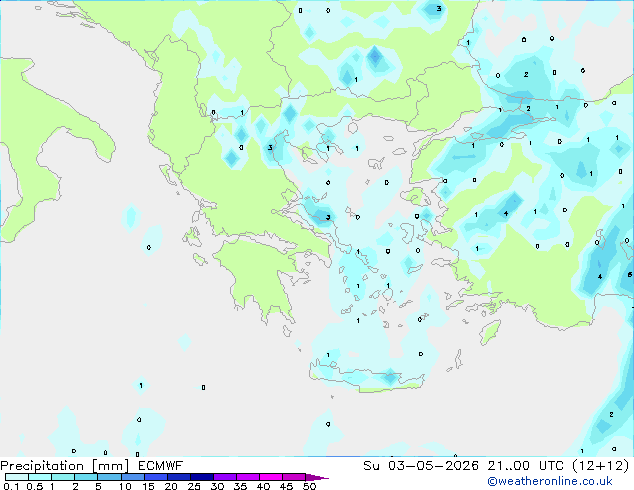Select the 30–35 mm purple legend swatch

pyautogui.click(x=225, y=477)
